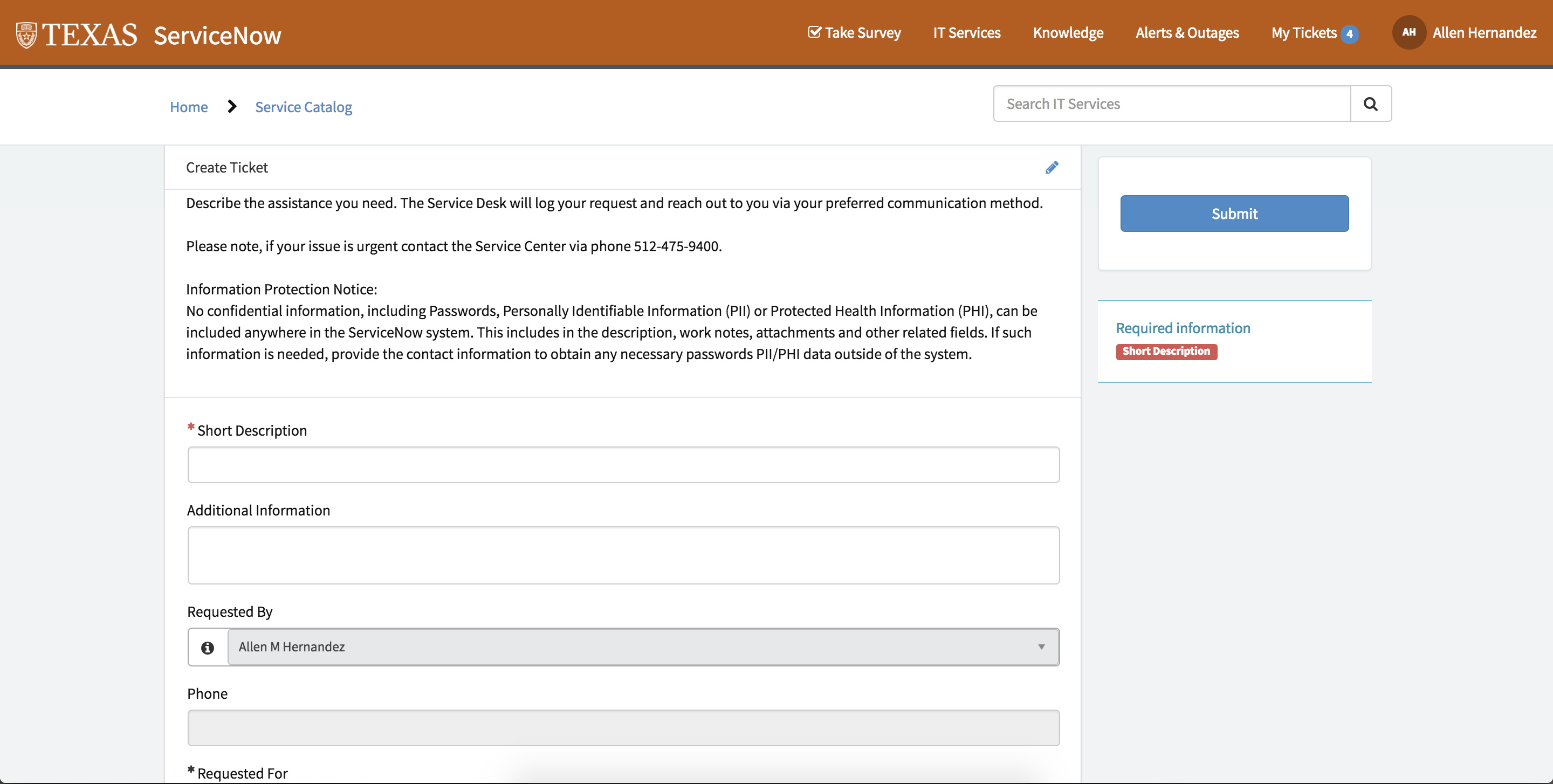Open the Requested By dropdown
Viewport: 1553px width, 784px height.
pyautogui.click(x=633, y=647)
